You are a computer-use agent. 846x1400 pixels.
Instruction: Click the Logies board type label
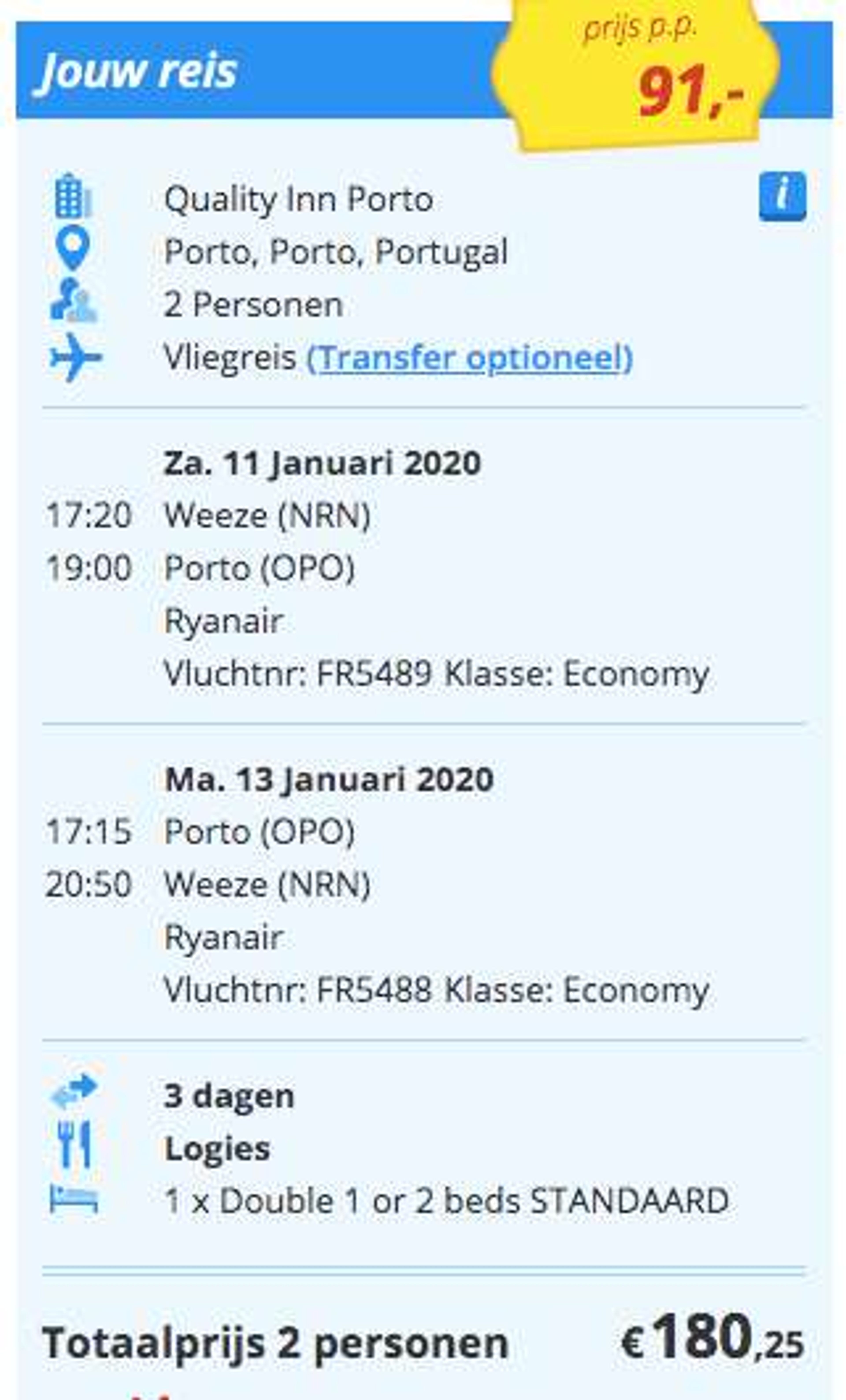coord(217,1149)
